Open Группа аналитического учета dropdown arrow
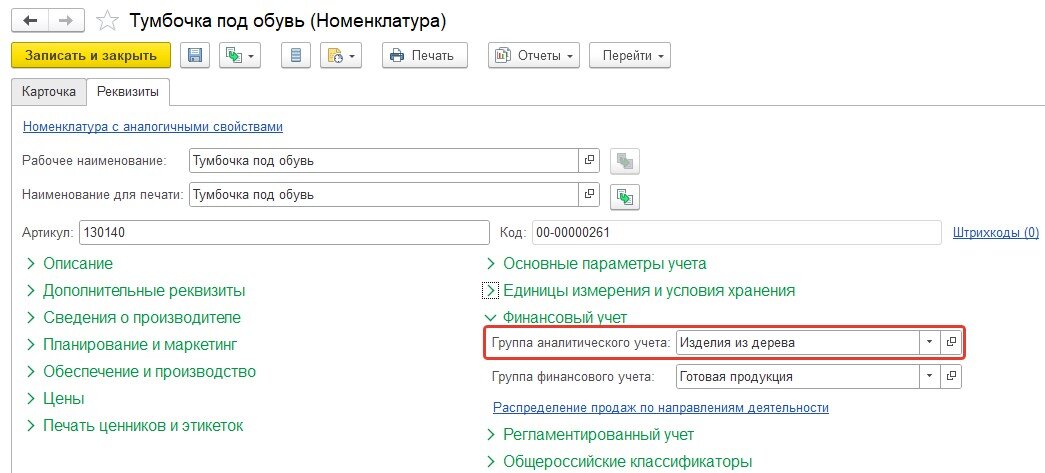 pos(930,342)
